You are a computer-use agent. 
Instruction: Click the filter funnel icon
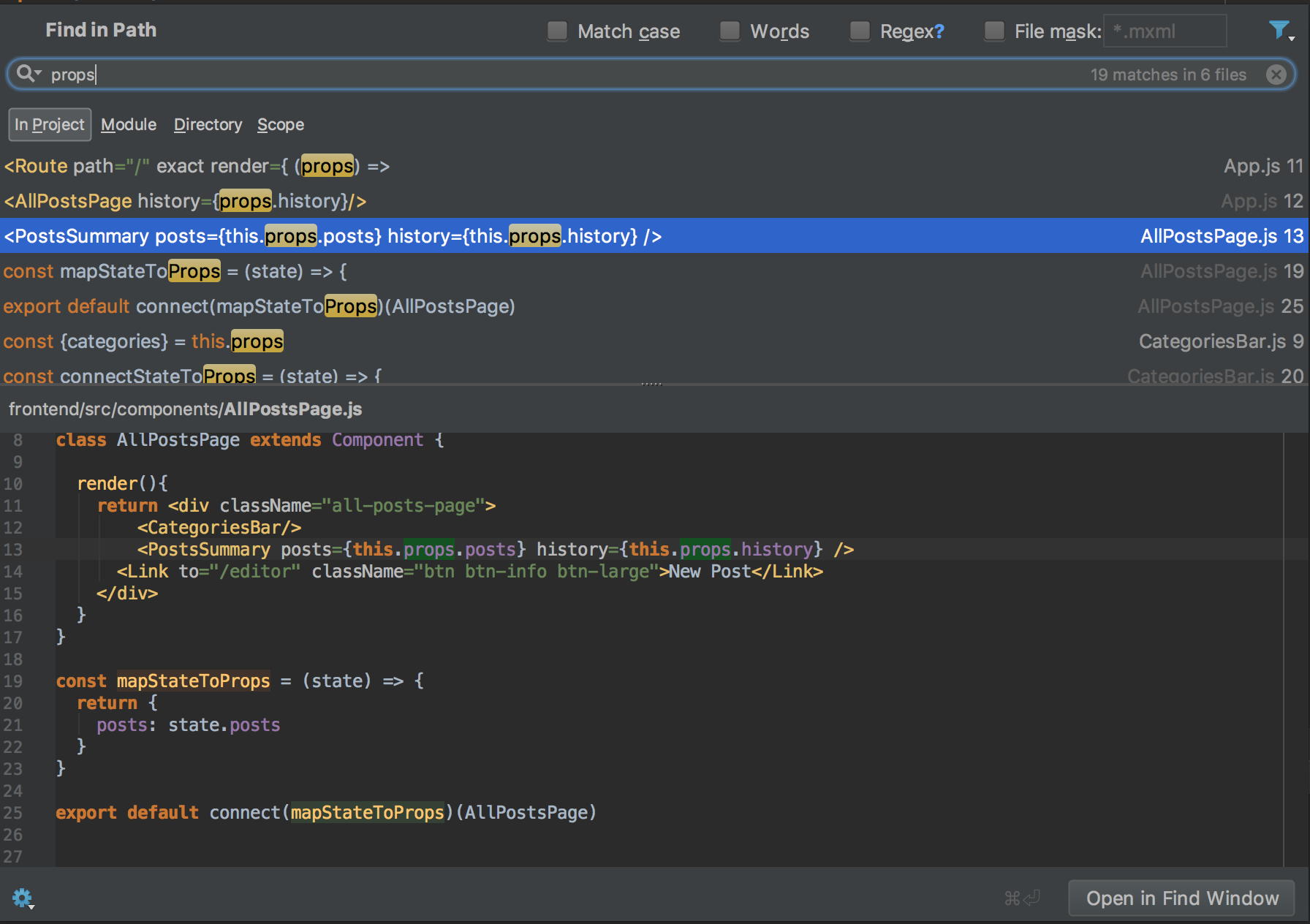(x=1279, y=30)
